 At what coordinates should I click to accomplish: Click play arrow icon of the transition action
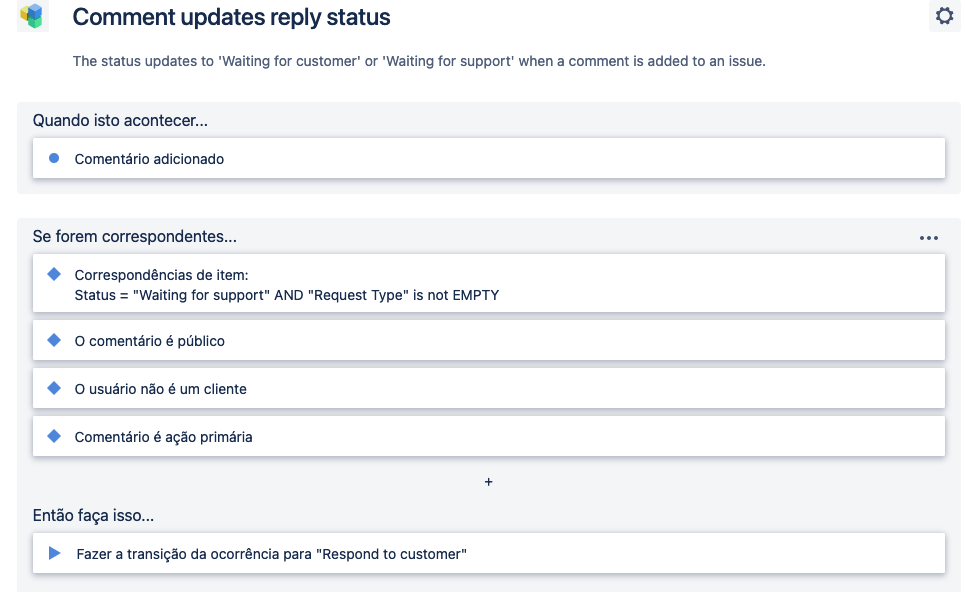(x=54, y=553)
